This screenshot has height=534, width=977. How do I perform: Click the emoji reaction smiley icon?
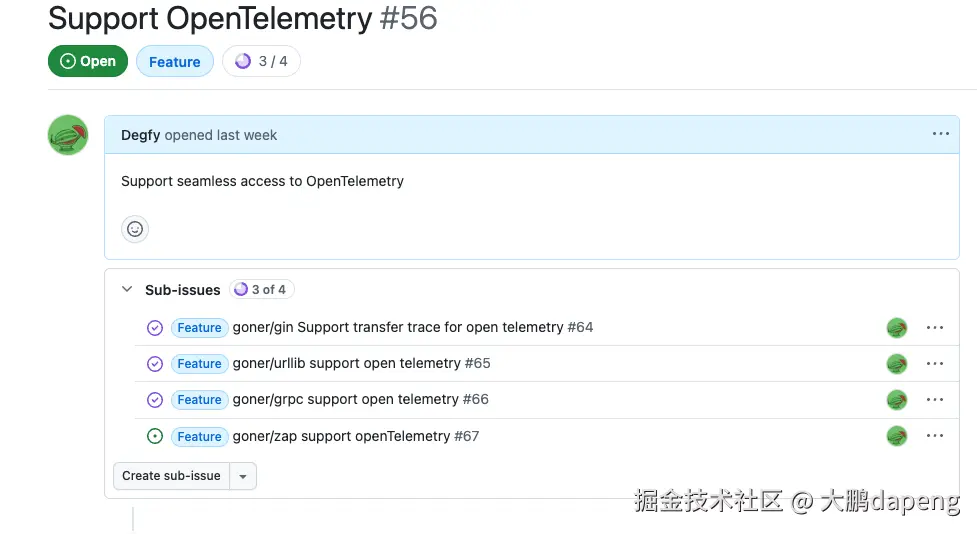pos(135,229)
